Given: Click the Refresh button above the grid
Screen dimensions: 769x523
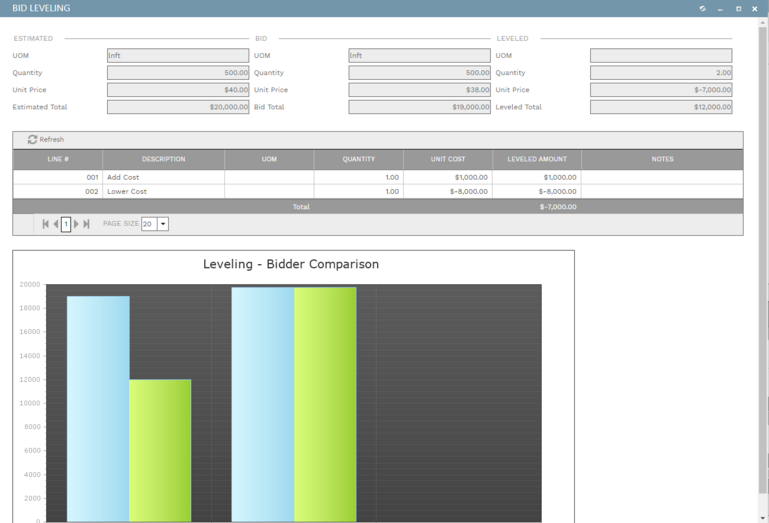Looking at the screenshot, I should (46, 140).
